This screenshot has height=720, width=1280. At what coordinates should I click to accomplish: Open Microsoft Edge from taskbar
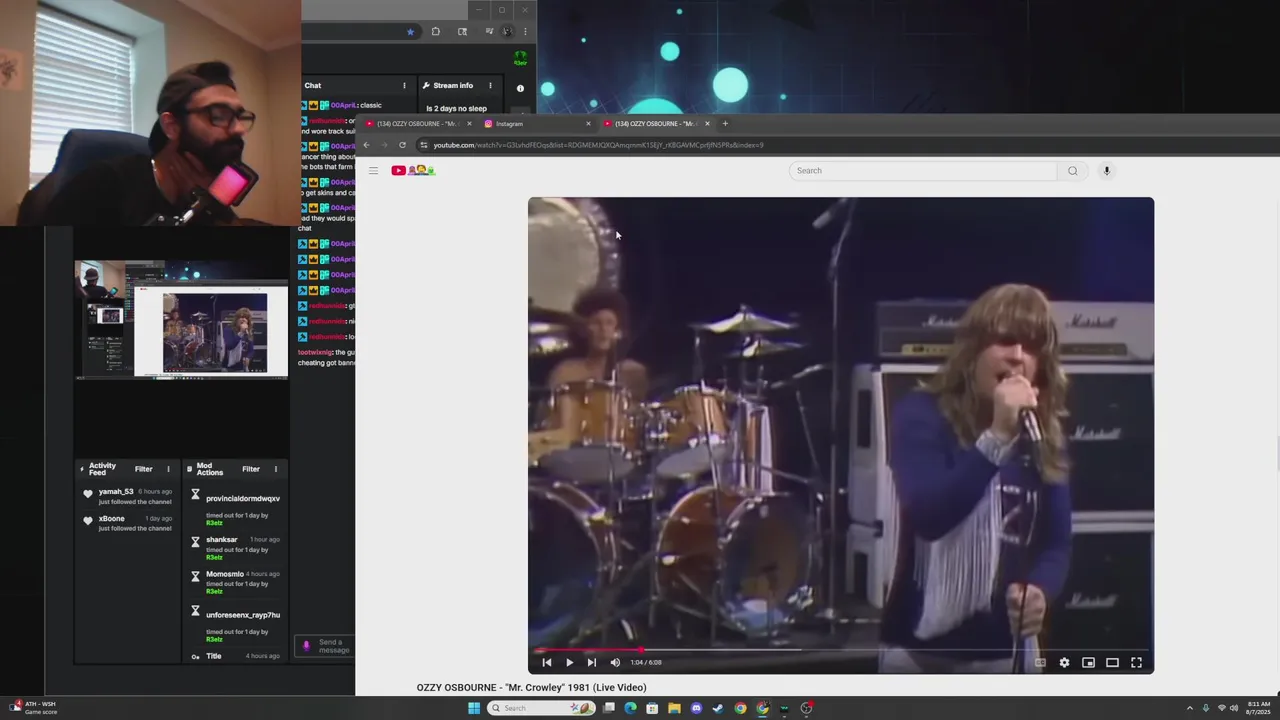(x=630, y=708)
